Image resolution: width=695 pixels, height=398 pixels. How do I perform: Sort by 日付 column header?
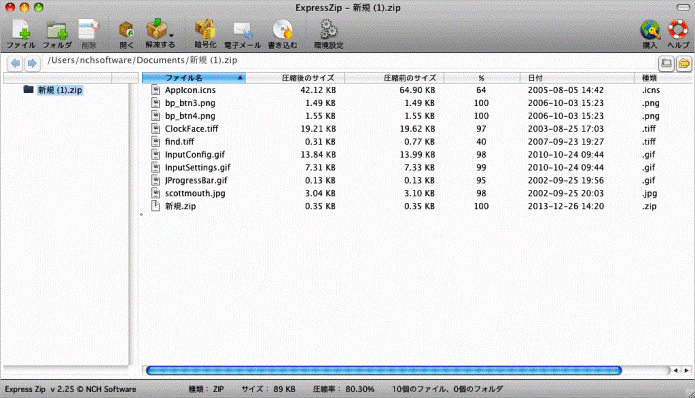[x=577, y=78]
